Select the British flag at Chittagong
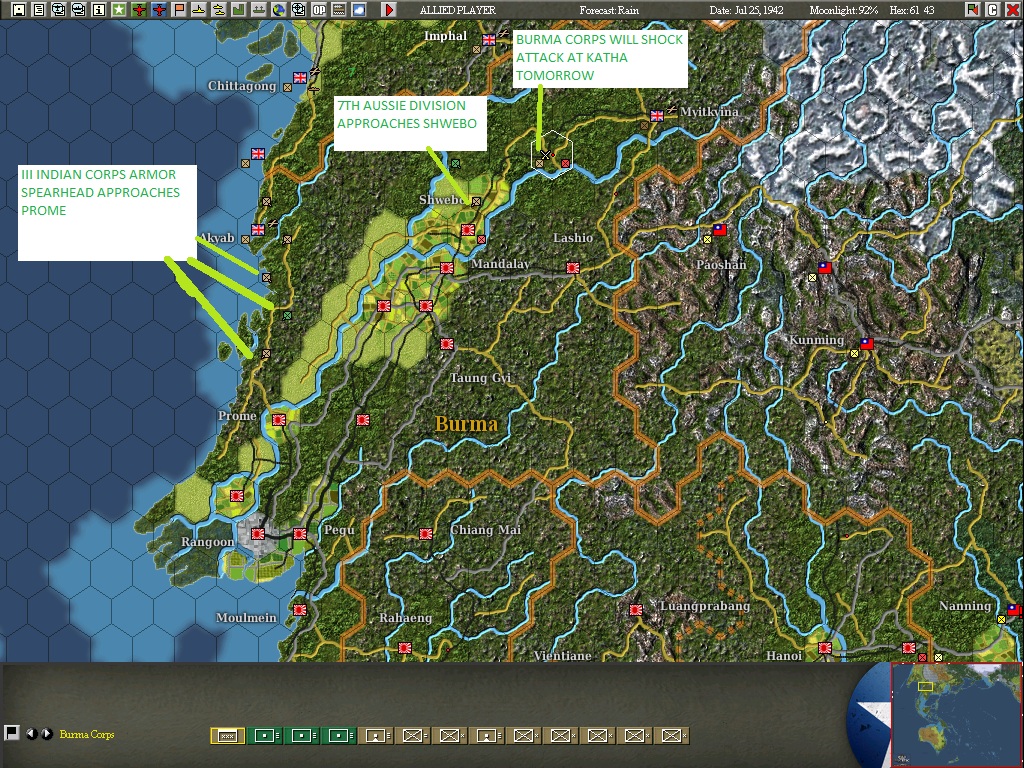Image resolution: width=1024 pixels, height=768 pixels. coord(300,78)
